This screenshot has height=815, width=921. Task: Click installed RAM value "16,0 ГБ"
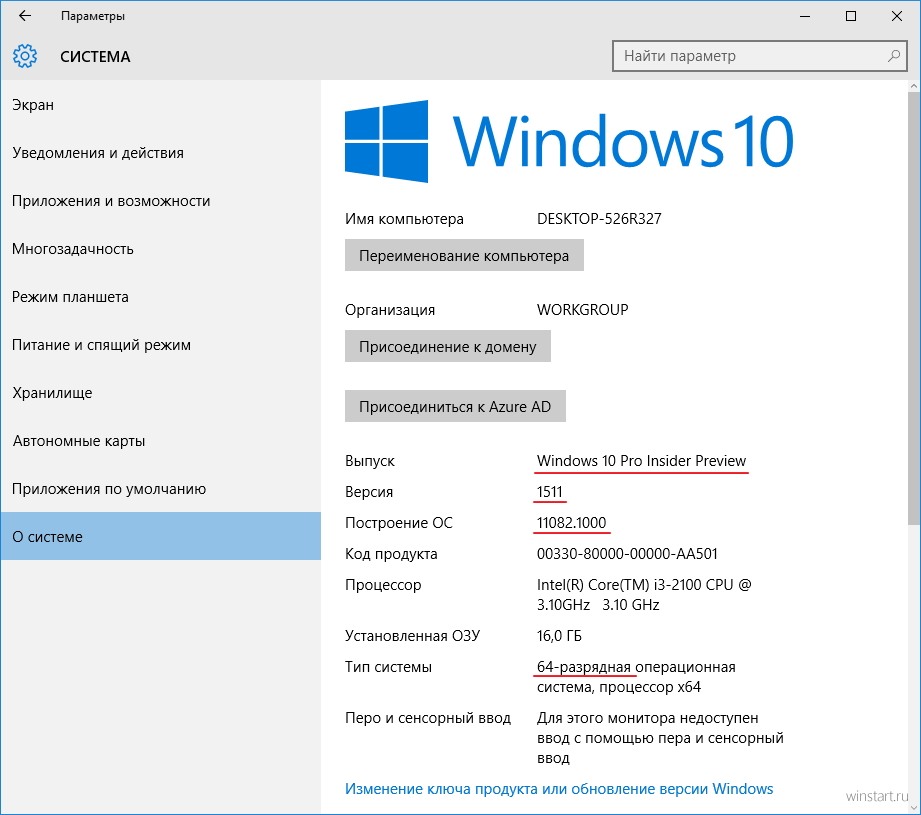[x=559, y=636]
